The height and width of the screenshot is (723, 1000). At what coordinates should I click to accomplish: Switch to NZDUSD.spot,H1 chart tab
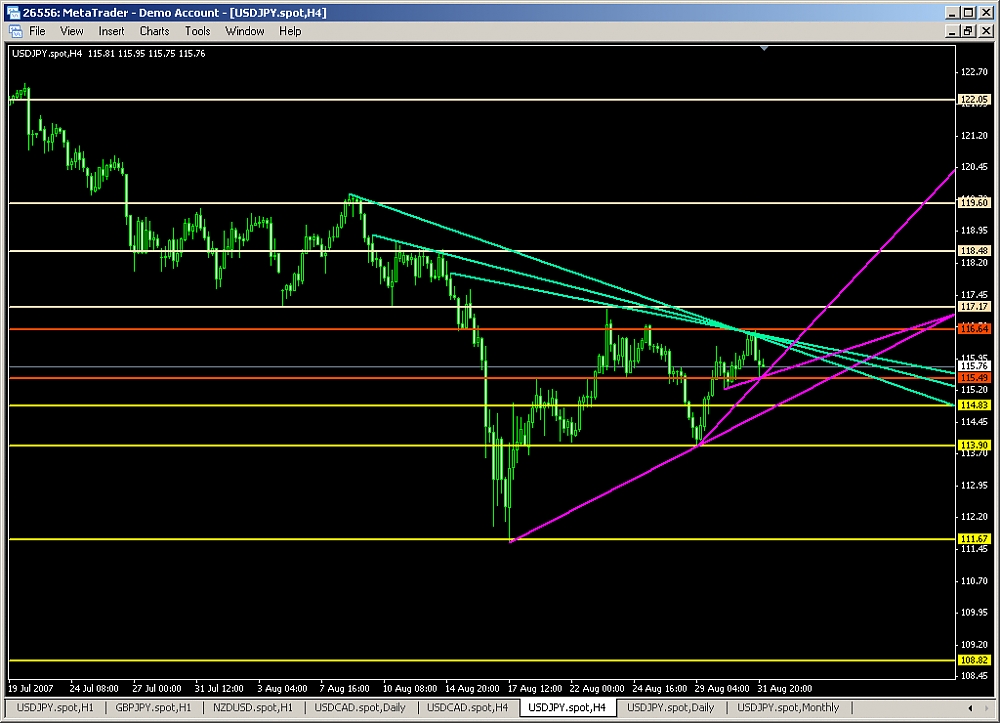click(x=253, y=707)
